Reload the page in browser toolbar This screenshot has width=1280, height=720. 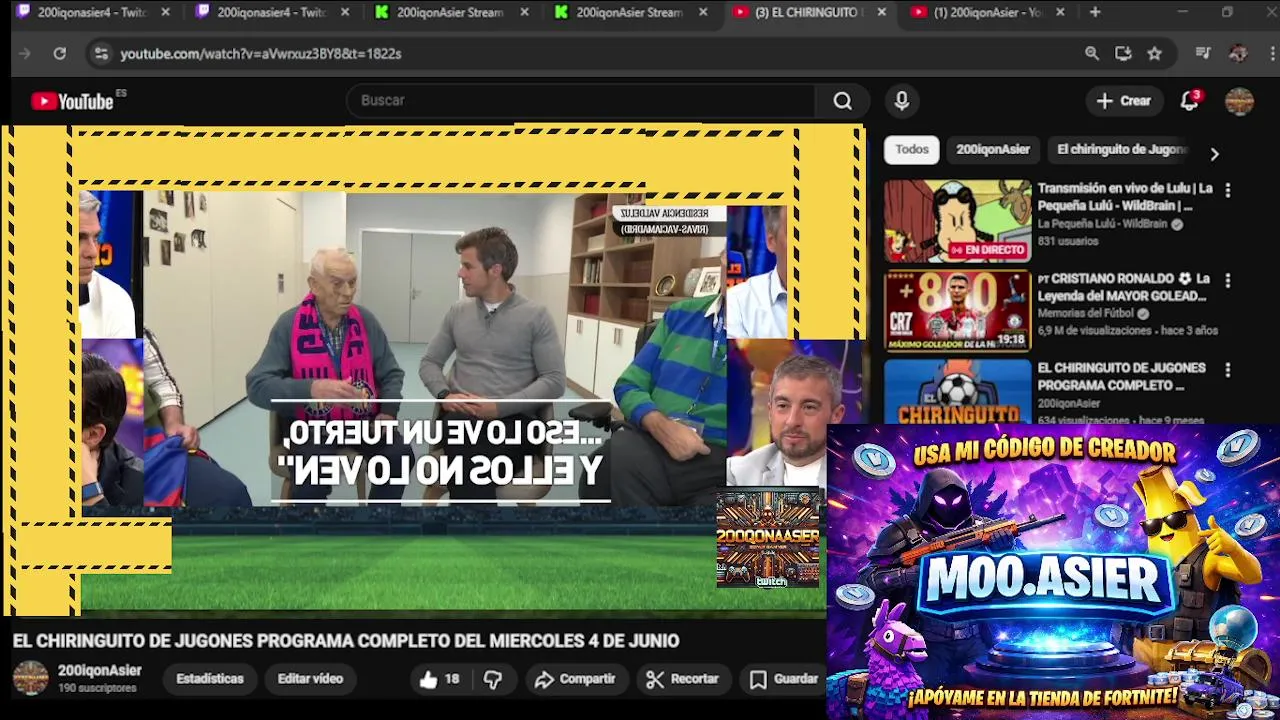(60, 54)
